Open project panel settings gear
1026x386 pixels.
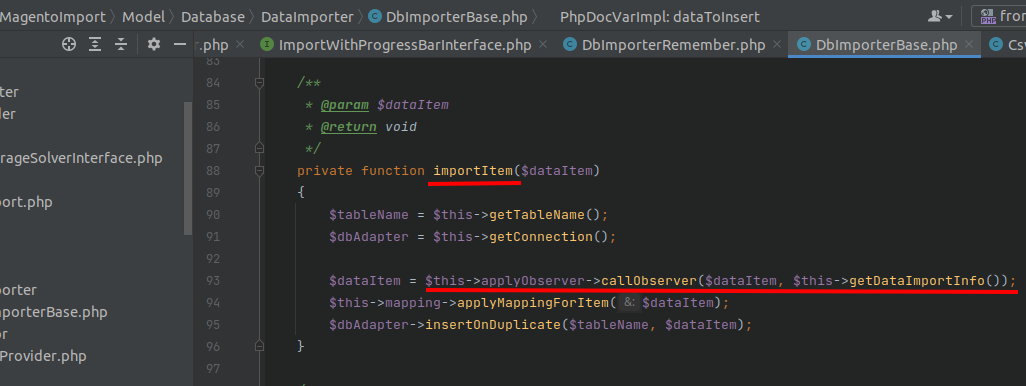[154, 44]
